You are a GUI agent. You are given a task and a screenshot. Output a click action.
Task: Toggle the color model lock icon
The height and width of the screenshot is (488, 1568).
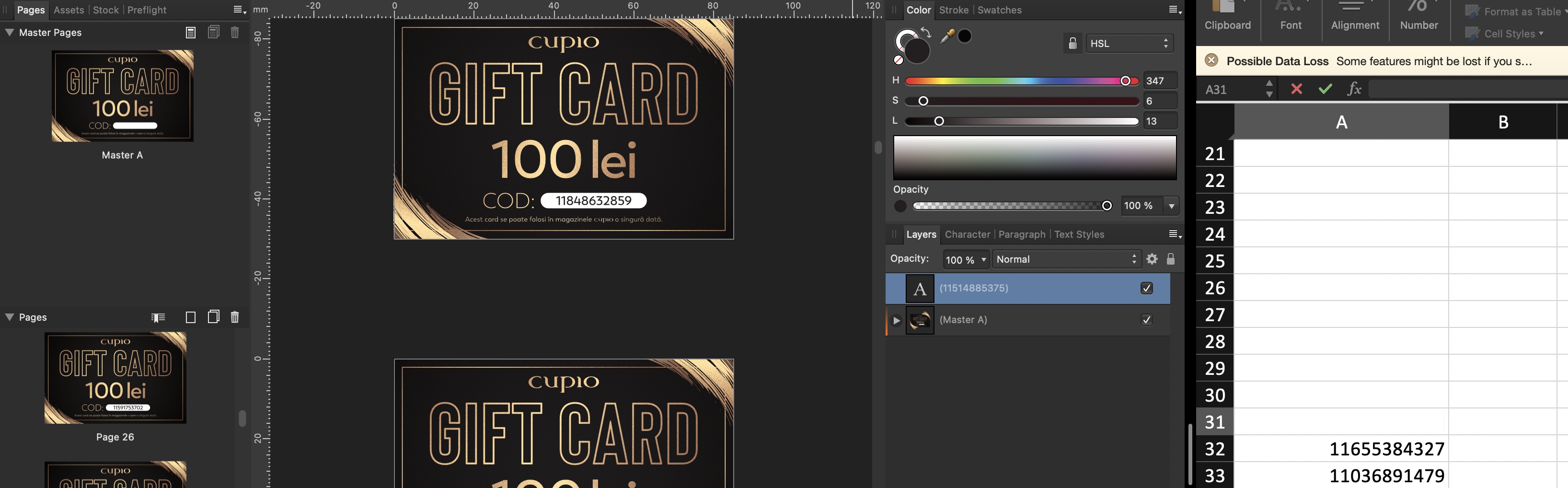point(1072,43)
